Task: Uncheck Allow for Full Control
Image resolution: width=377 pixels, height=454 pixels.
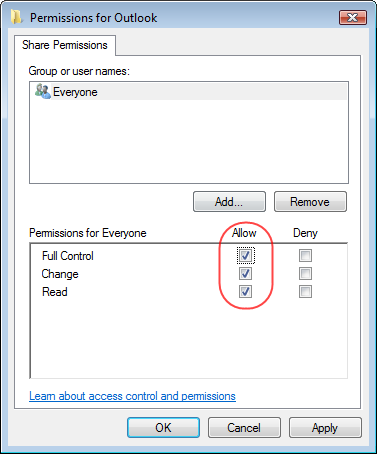Action: tap(245, 256)
